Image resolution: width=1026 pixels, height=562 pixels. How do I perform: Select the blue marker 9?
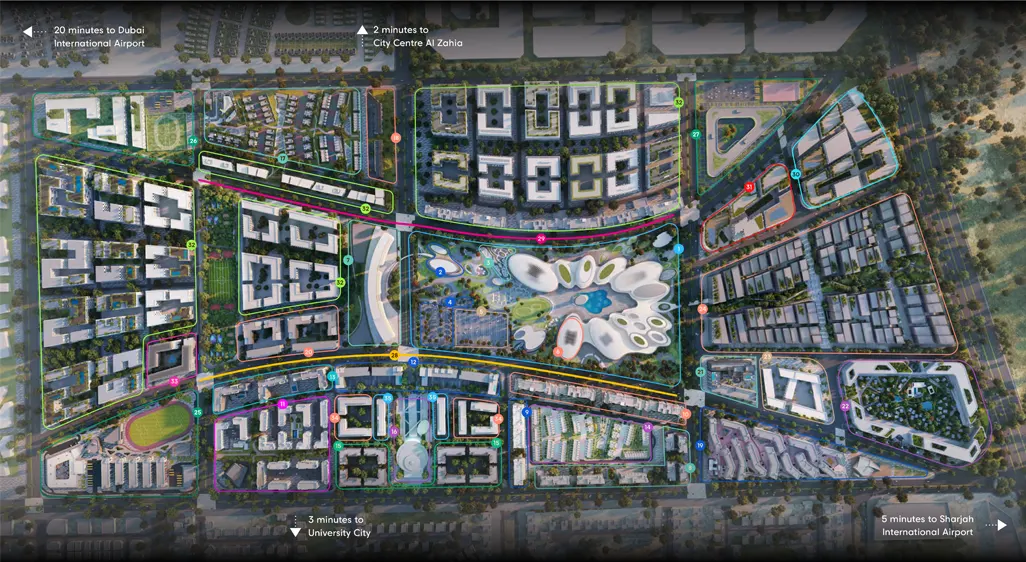(526, 411)
